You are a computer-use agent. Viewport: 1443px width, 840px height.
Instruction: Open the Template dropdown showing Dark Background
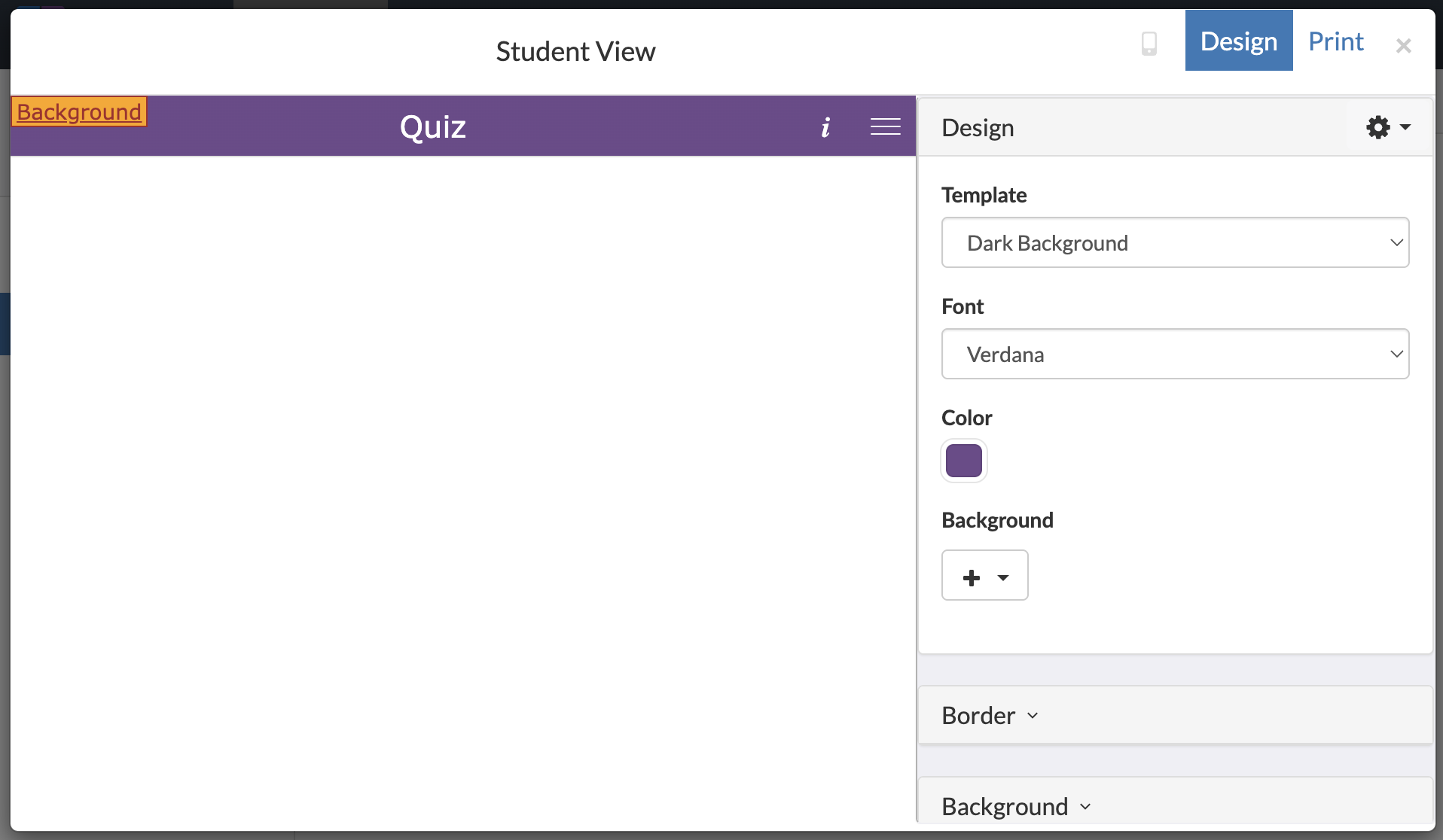pyautogui.click(x=1174, y=242)
